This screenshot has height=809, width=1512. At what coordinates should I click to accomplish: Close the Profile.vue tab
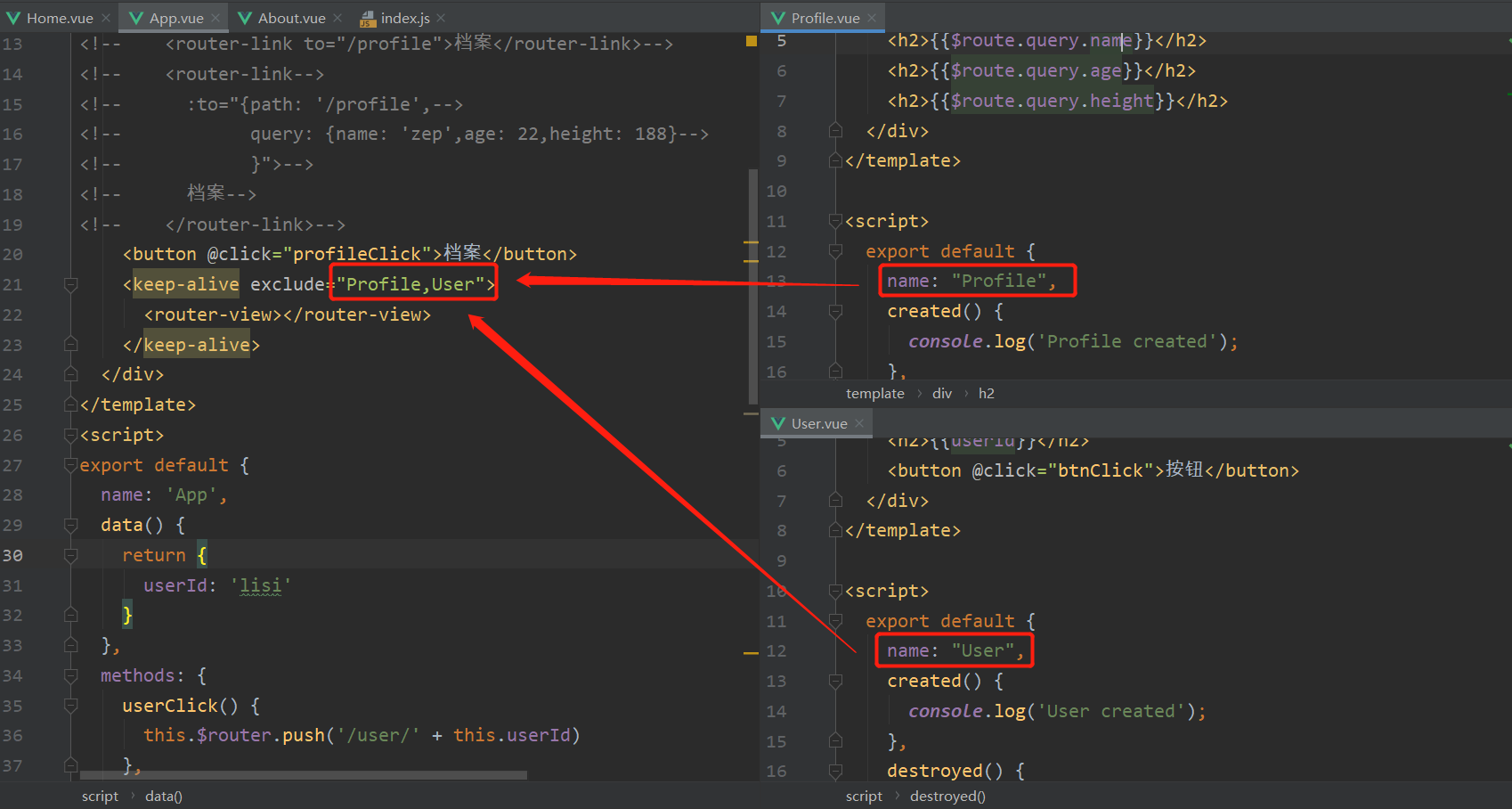click(x=872, y=18)
